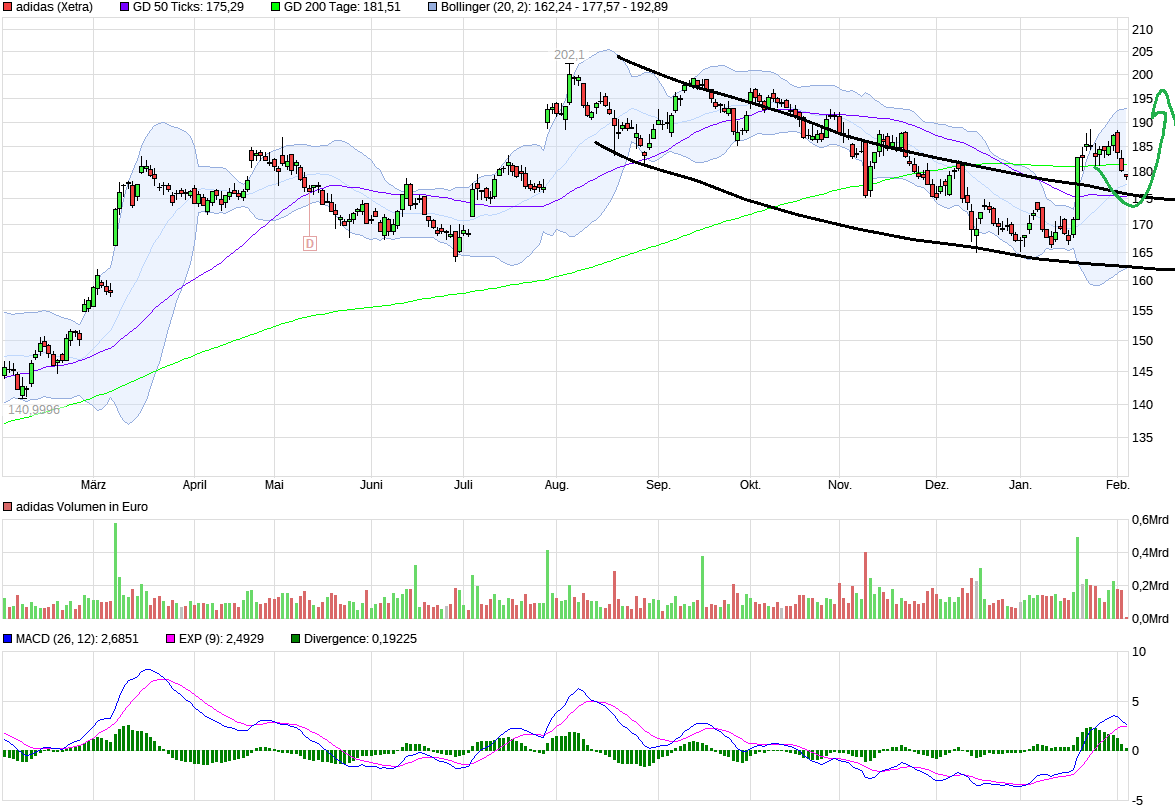Click the 145 price axis value
The image size is (1175, 812).
point(1143,372)
